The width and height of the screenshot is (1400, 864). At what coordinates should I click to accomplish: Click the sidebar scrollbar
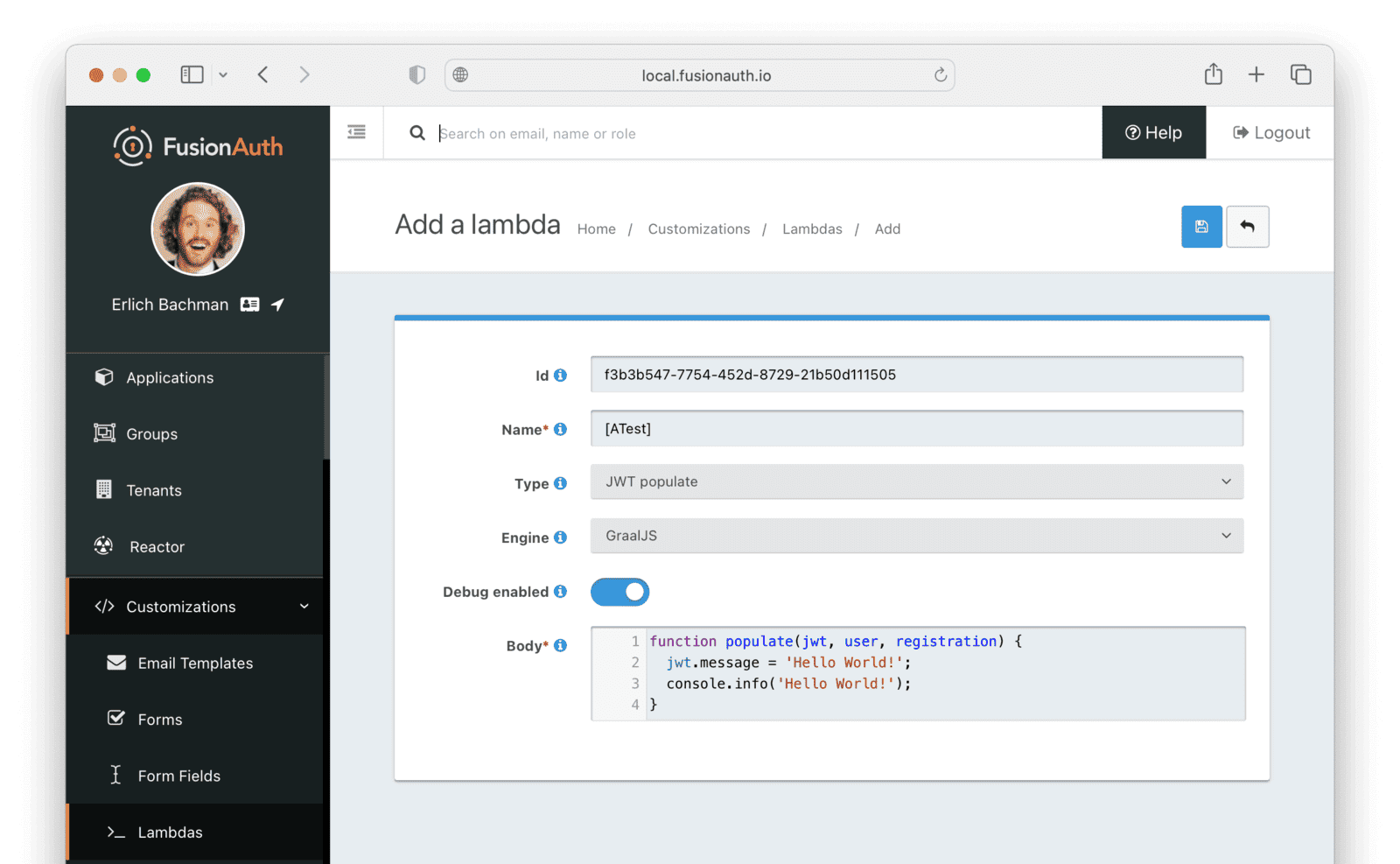click(326, 407)
